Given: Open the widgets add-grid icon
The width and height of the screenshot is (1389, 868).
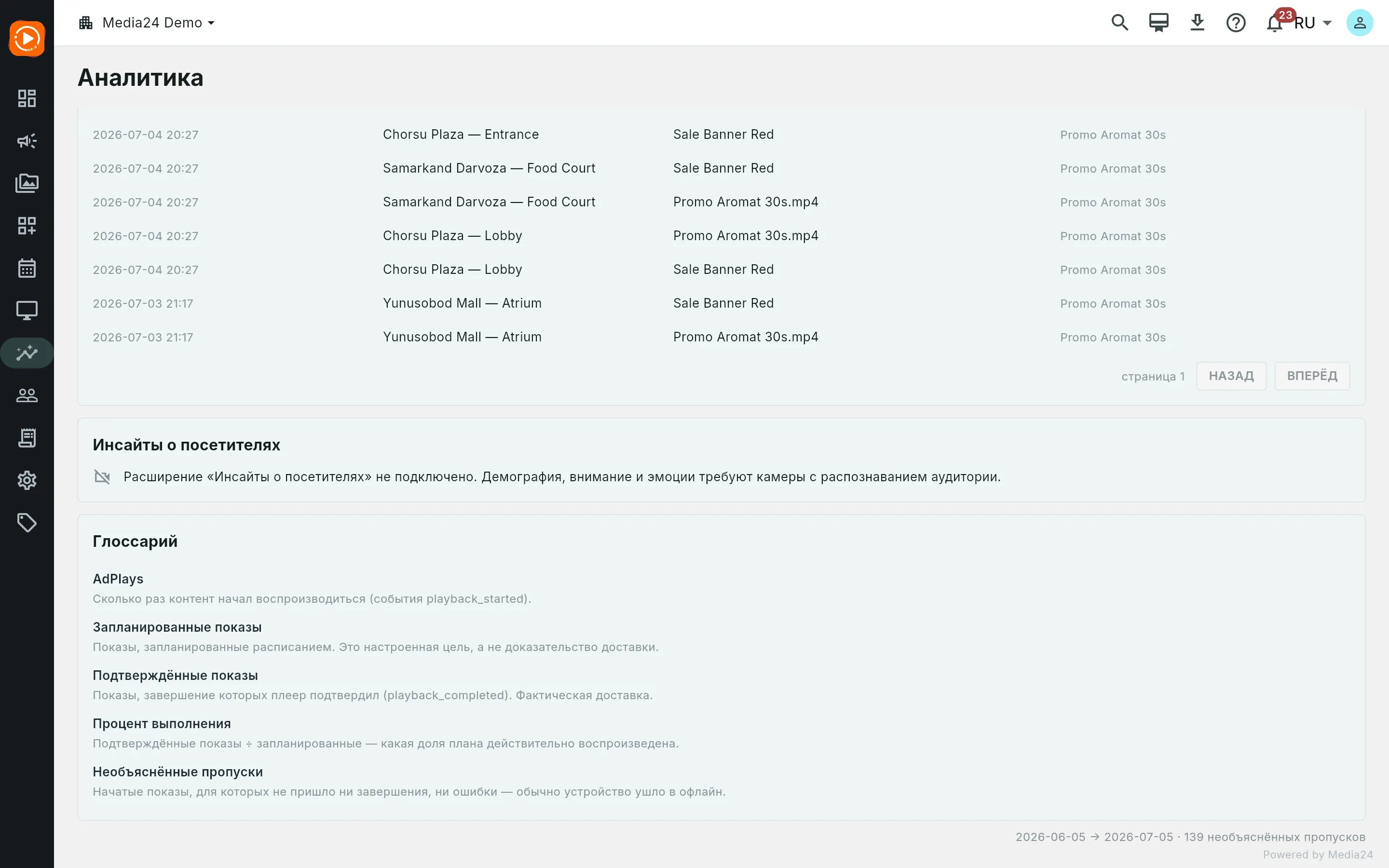Looking at the screenshot, I should point(27,226).
